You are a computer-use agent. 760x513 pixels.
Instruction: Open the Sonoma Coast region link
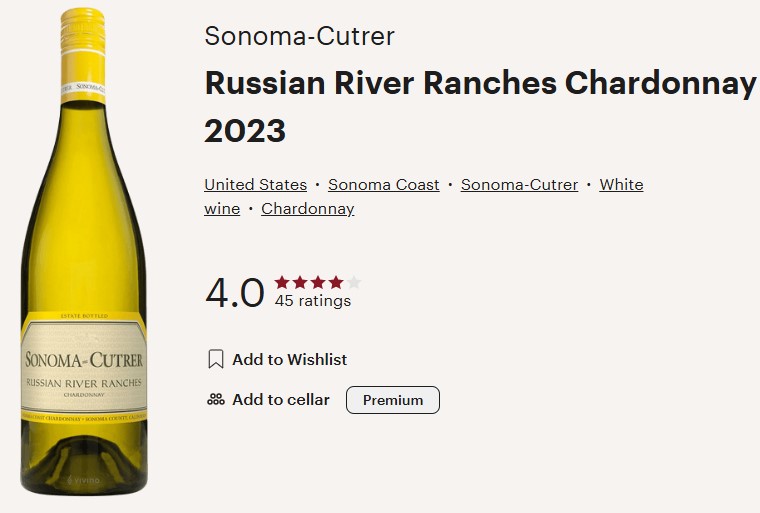[383, 185]
